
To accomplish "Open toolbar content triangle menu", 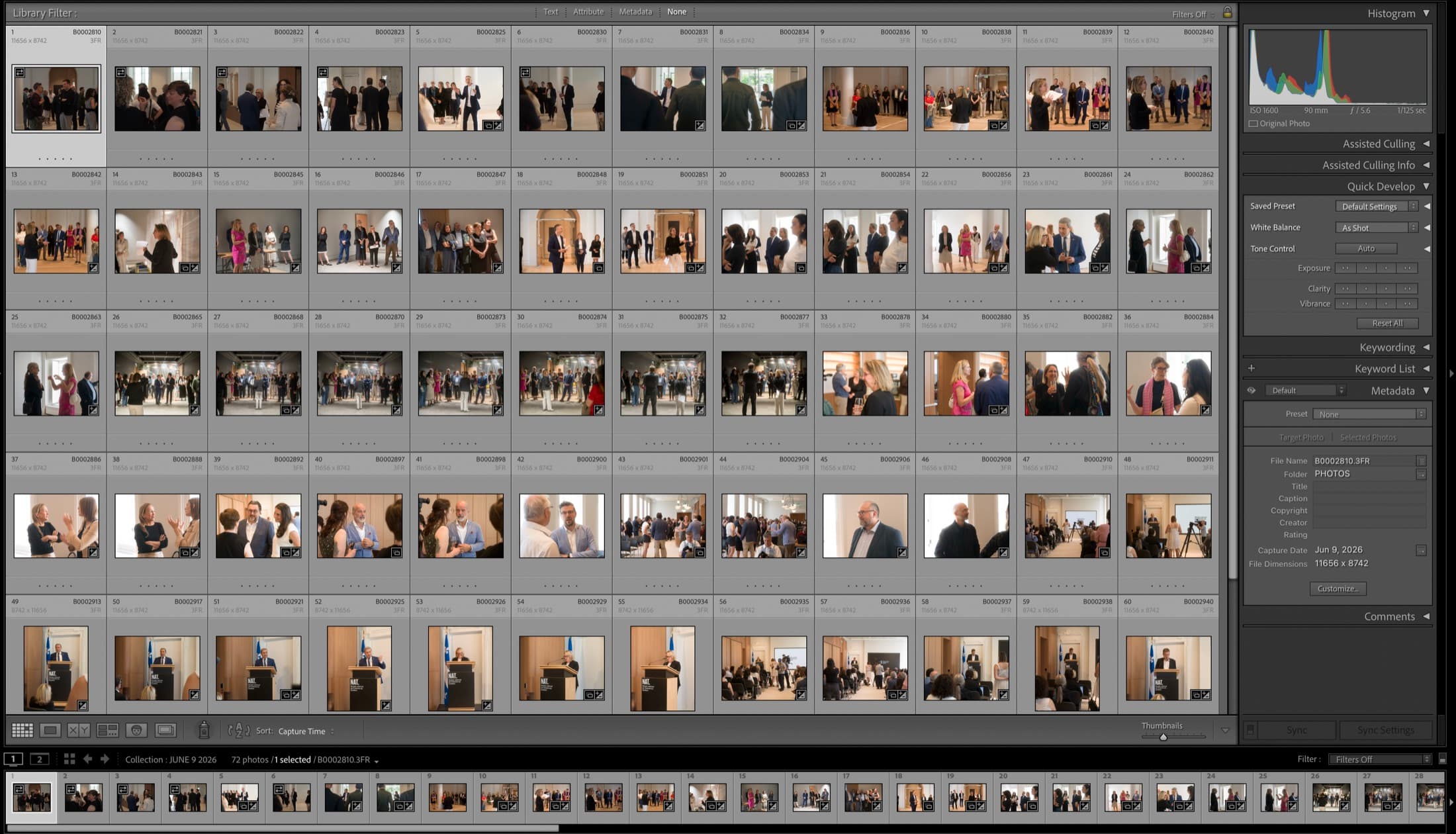I will (1225, 731).
